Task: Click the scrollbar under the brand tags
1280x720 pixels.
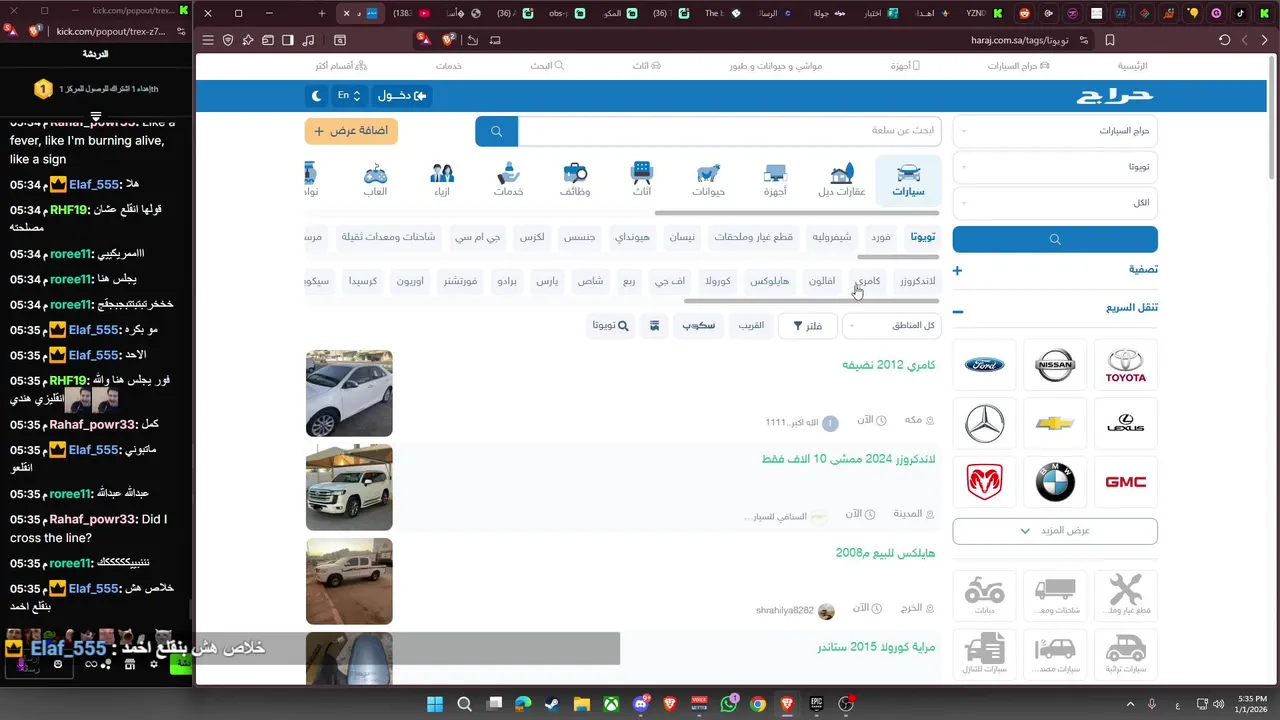Action: (x=898, y=257)
